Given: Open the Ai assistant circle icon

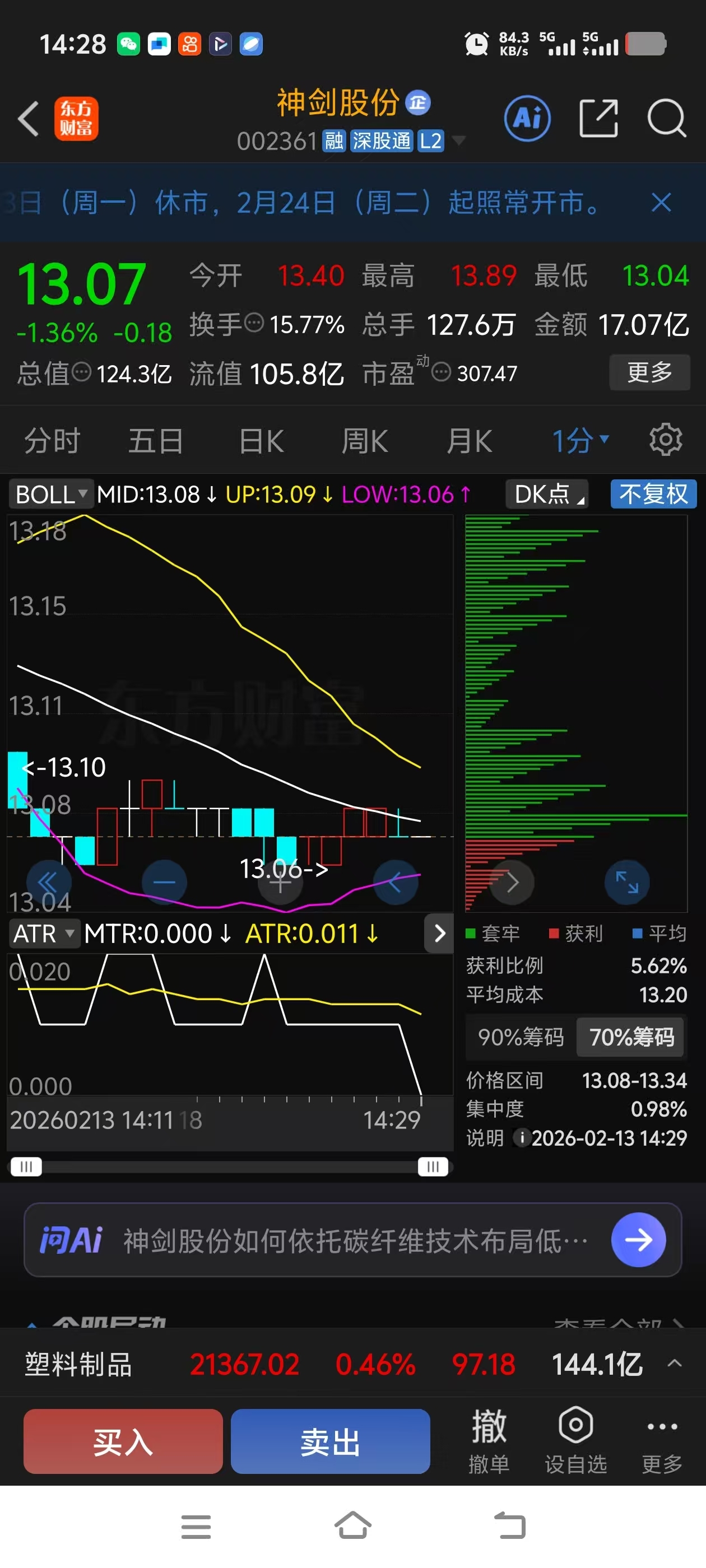Looking at the screenshot, I should [527, 118].
